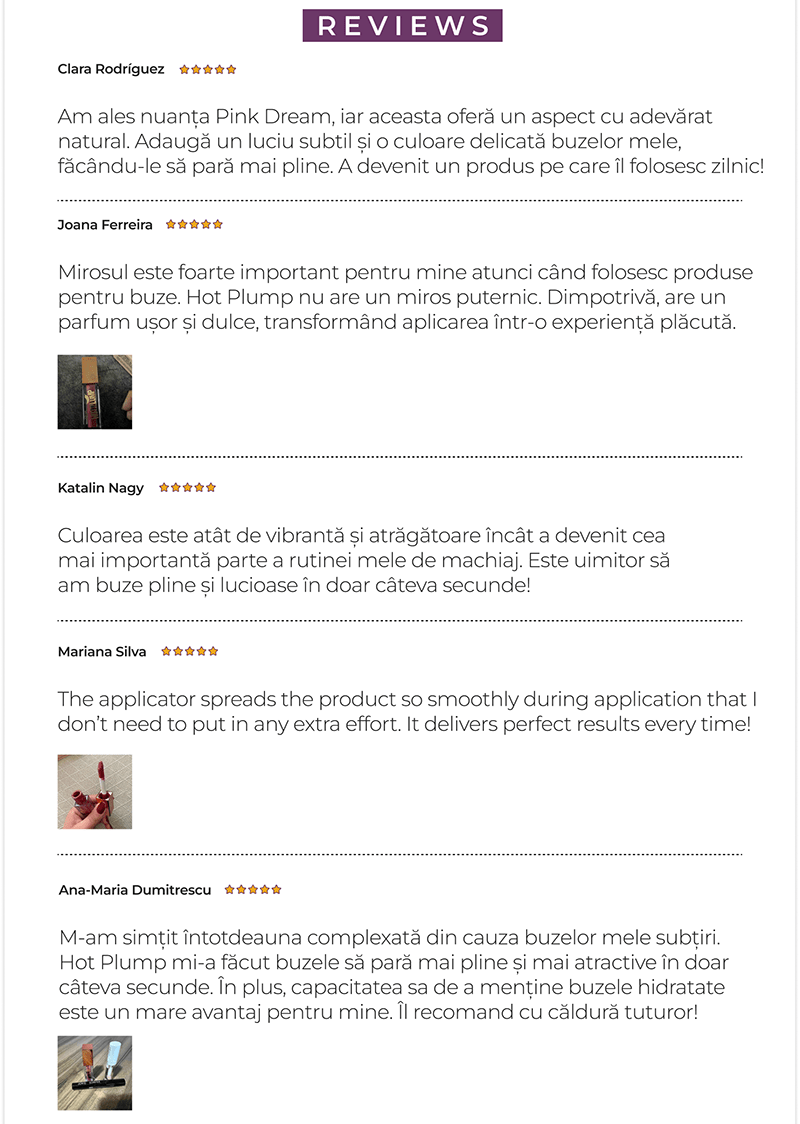Screen dimensions: 800x1124
Task: Click Katalin Nagy's five-star rating
Action: (187, 488)
